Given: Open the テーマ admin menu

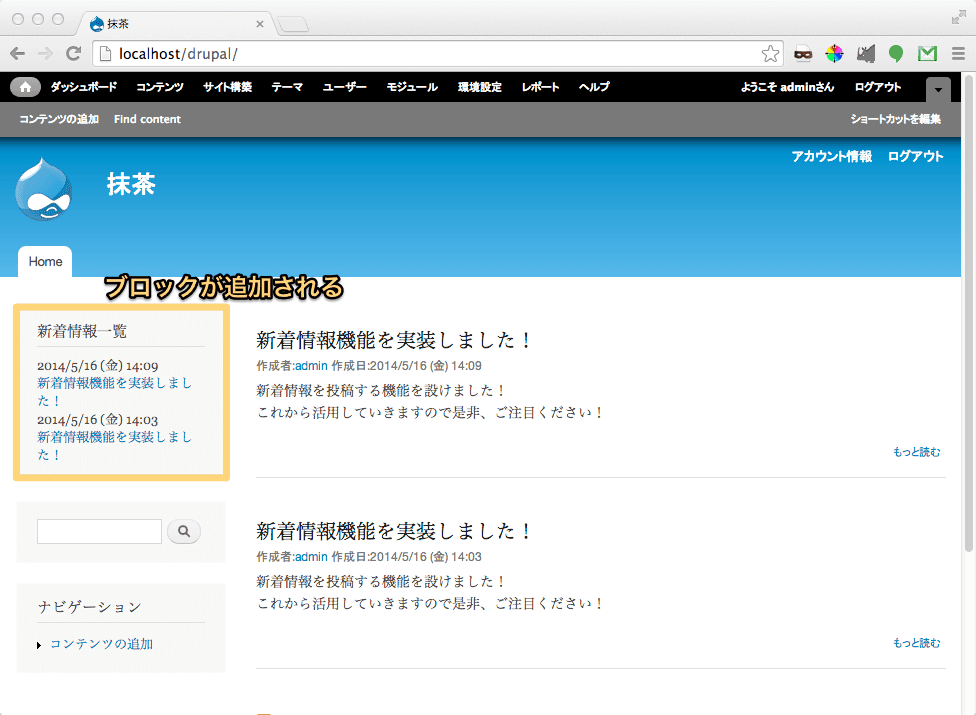Looking at the screenshot, I should (x=287, y=87).
